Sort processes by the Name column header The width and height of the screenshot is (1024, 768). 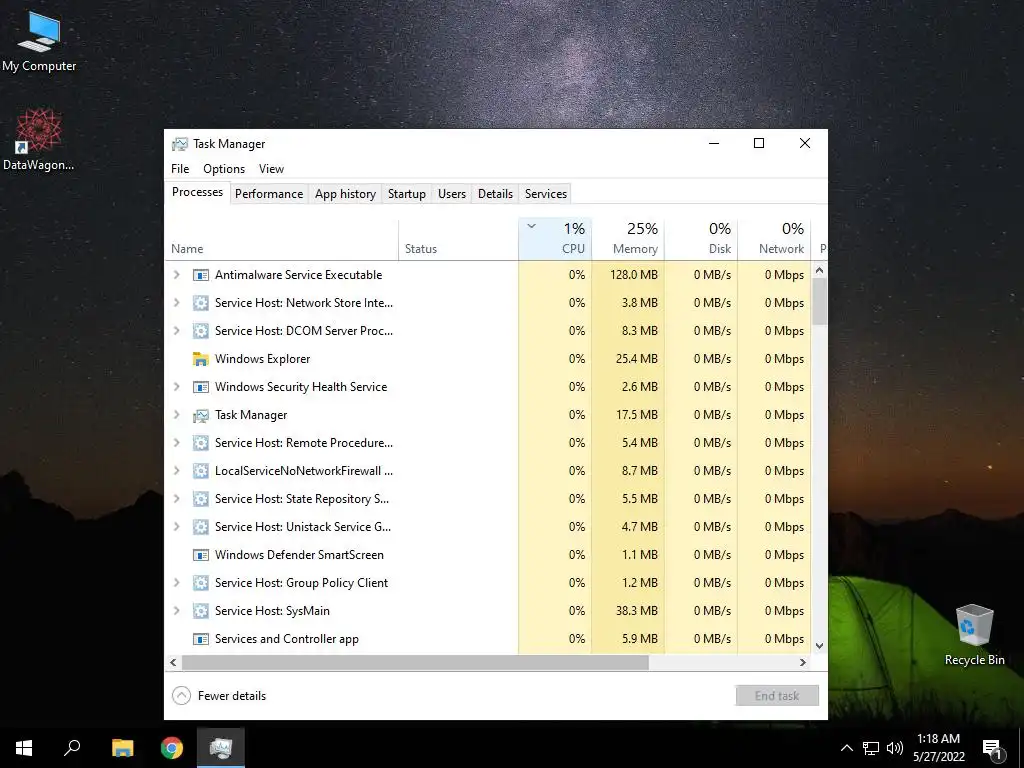pos(281,239)
